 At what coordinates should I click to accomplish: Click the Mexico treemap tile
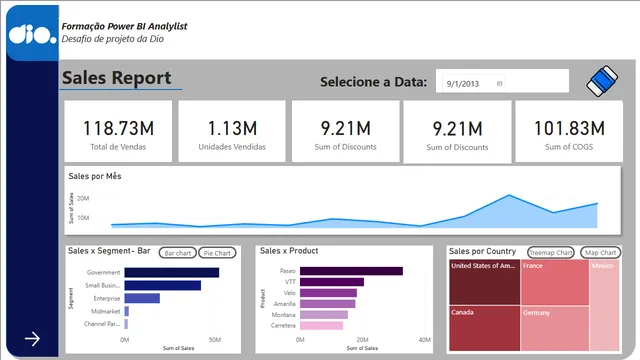pyautogui.click(x=604, y=305)
